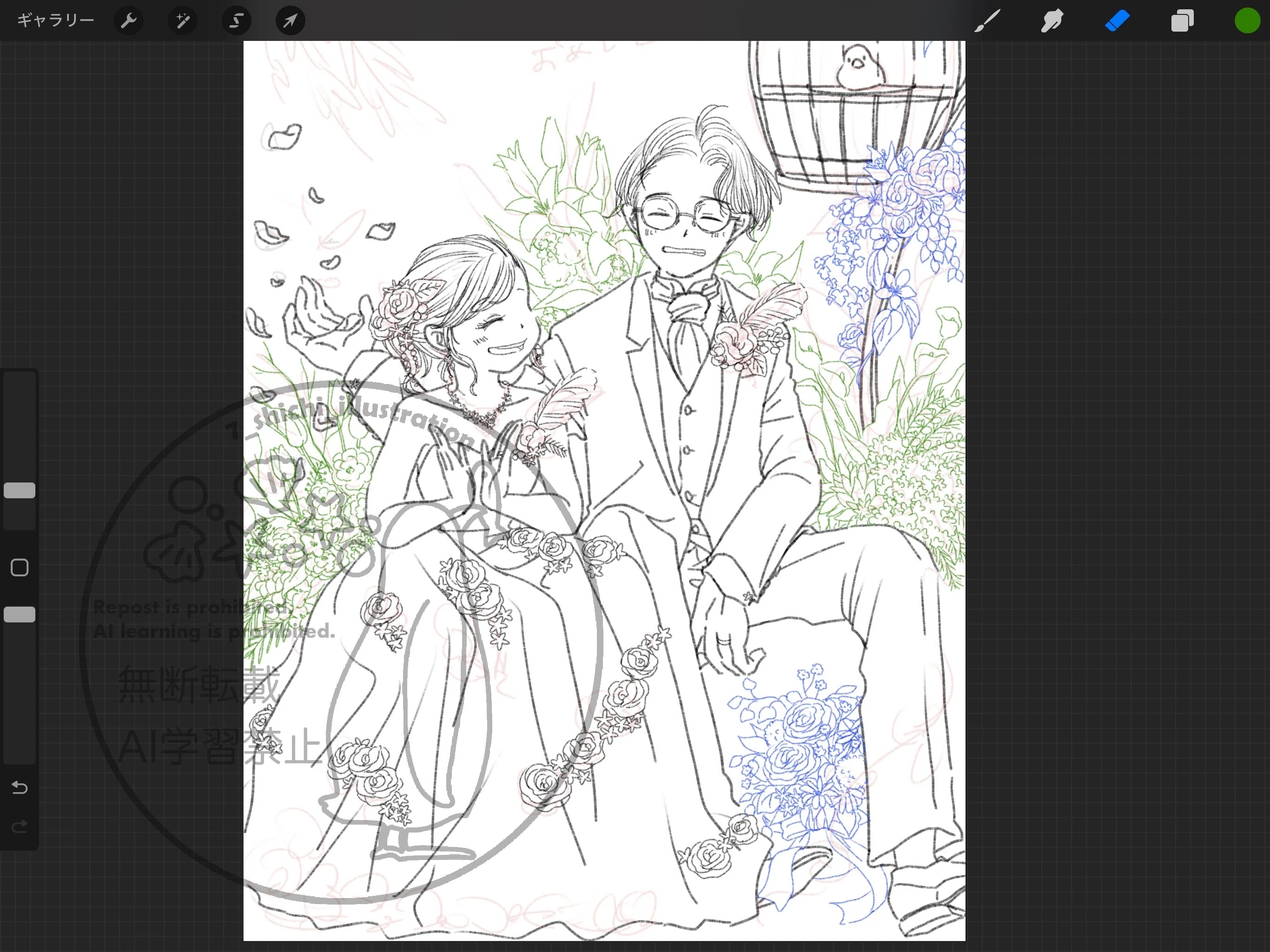Activate the Transform arrow tool

point(291,20)
